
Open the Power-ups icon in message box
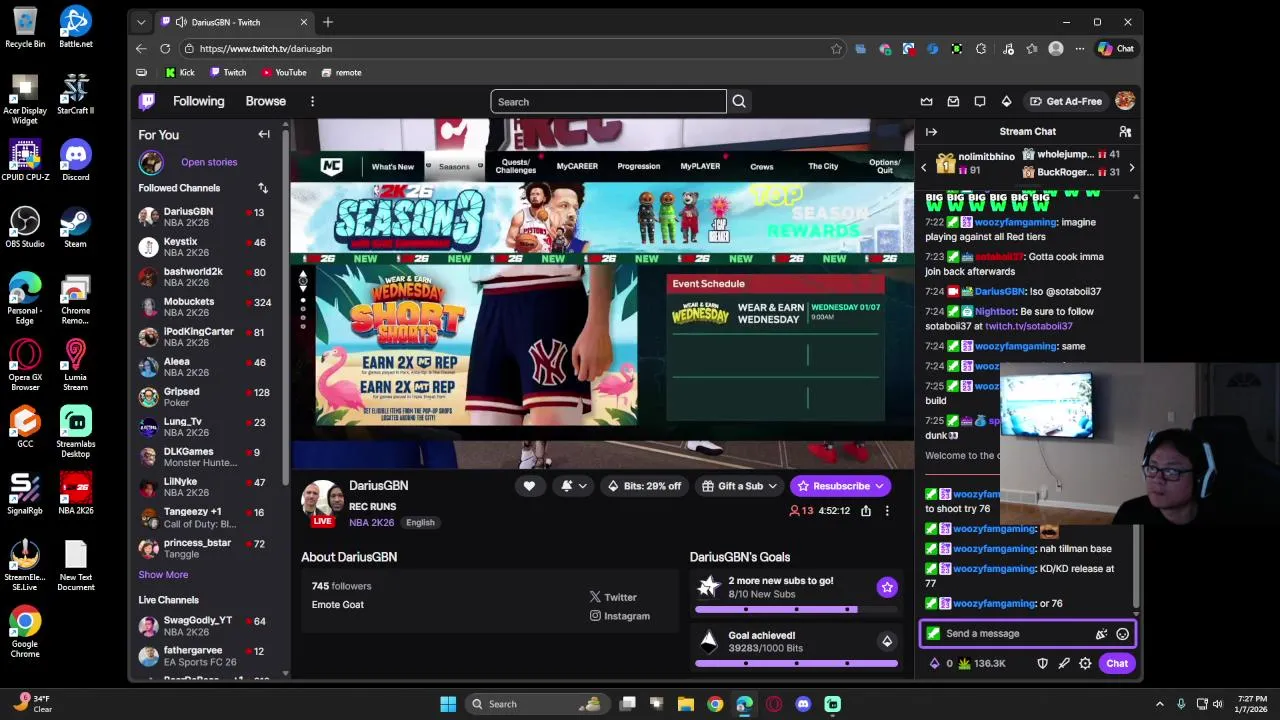(x=1101, y=634)
